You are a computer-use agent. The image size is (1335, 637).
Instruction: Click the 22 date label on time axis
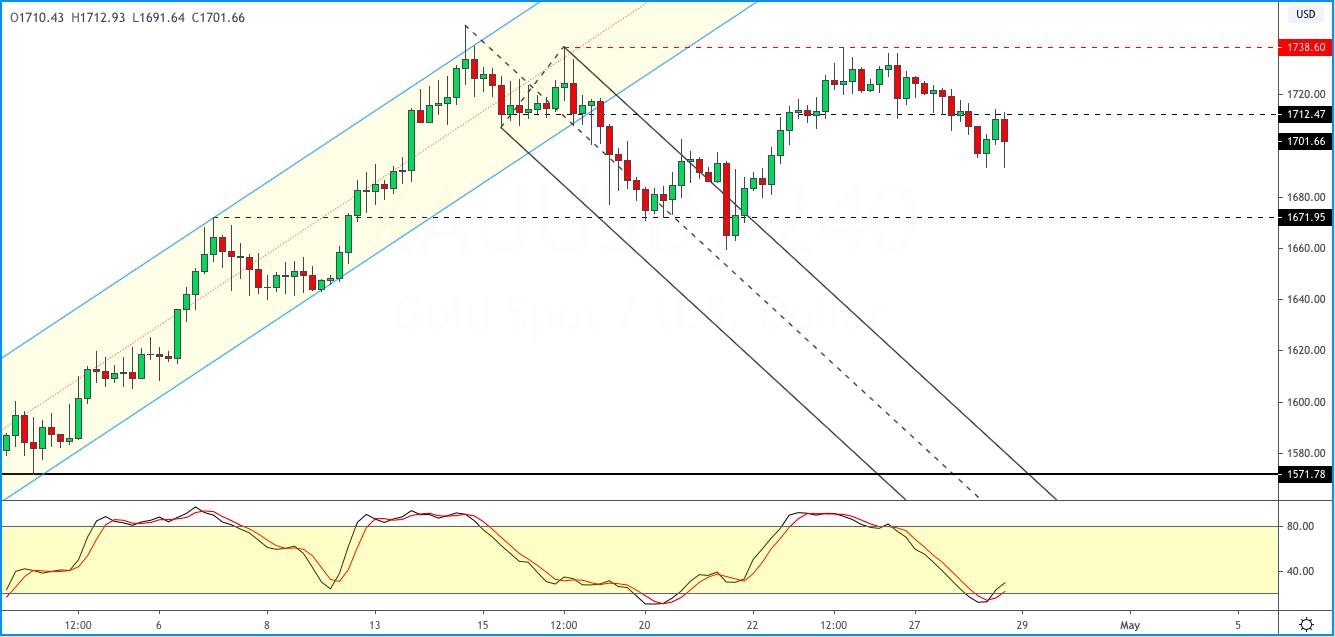pyautogui.click(x=752, y=624)
